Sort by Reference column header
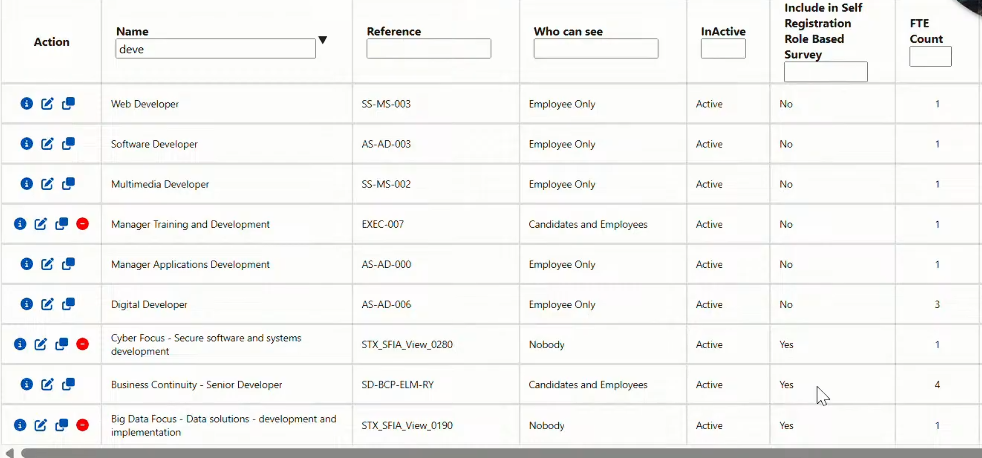This screenshot has width=982, height=458. pos(394,31)
